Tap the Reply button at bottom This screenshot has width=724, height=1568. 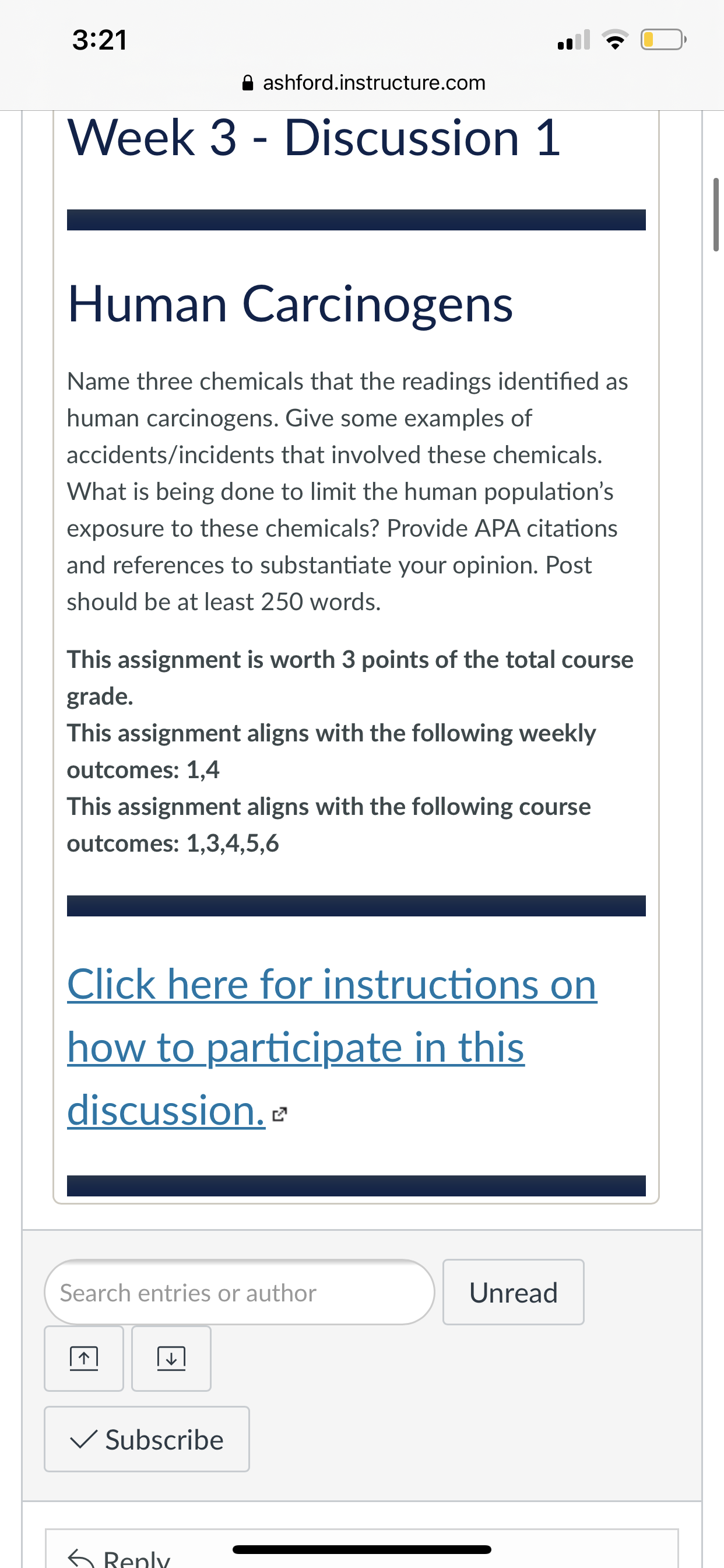[x=119, y=1557]
